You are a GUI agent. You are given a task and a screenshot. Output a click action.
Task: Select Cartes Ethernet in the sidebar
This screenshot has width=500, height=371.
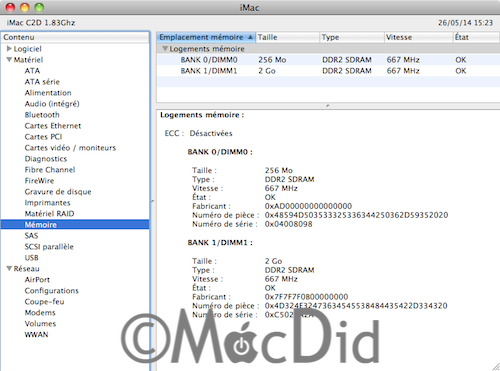pos(53,126)
